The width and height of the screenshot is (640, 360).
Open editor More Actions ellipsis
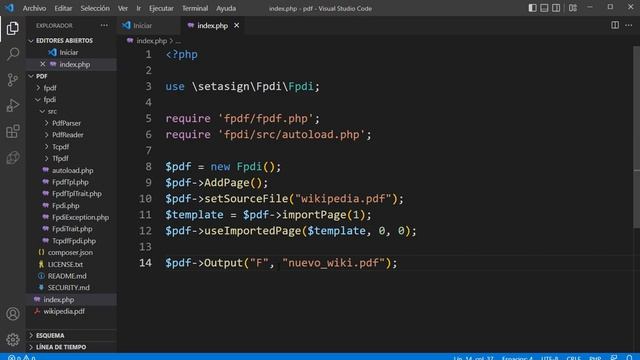click(x=629, y=25)
